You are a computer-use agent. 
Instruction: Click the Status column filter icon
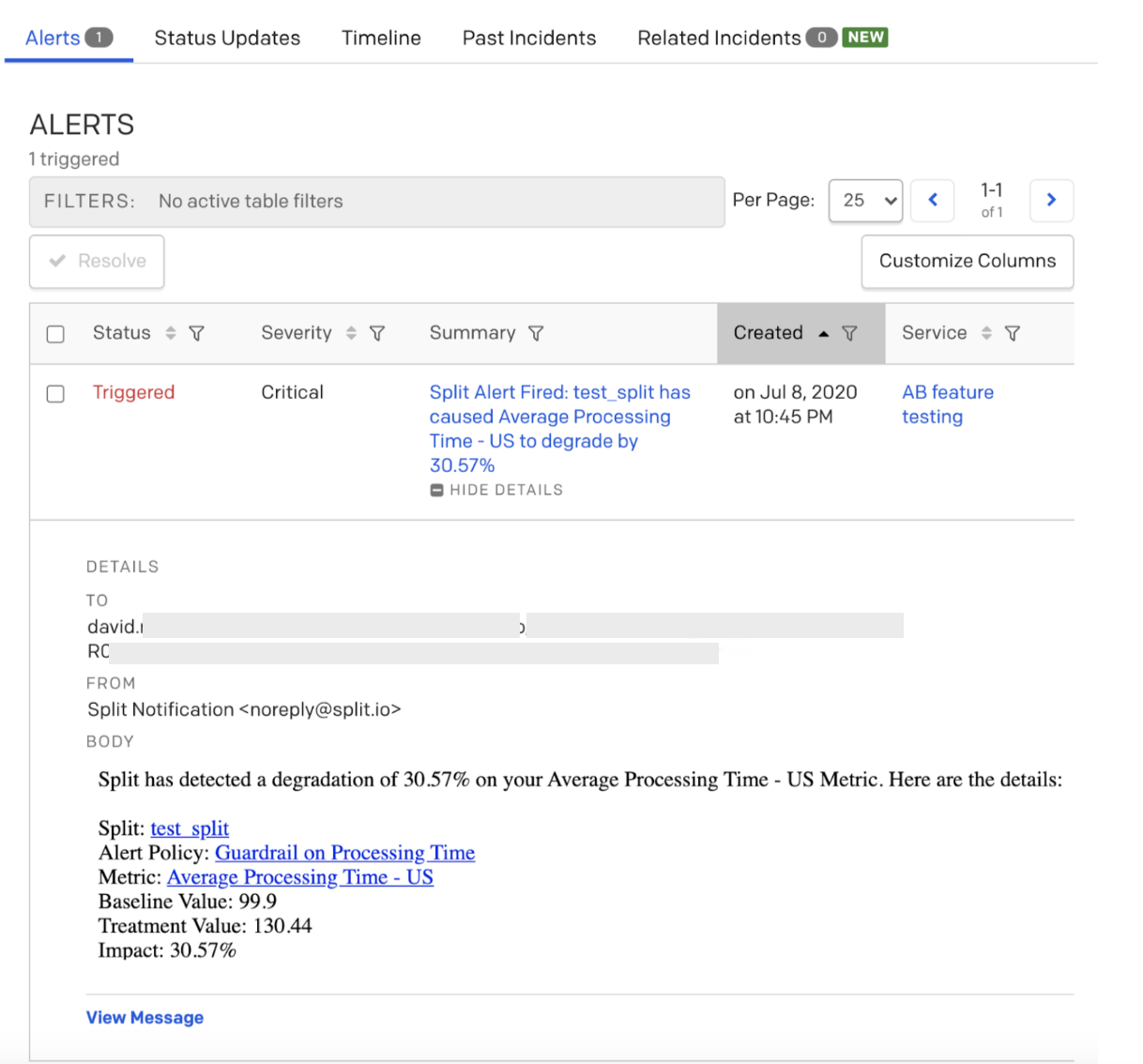click(x=196, y=333)
